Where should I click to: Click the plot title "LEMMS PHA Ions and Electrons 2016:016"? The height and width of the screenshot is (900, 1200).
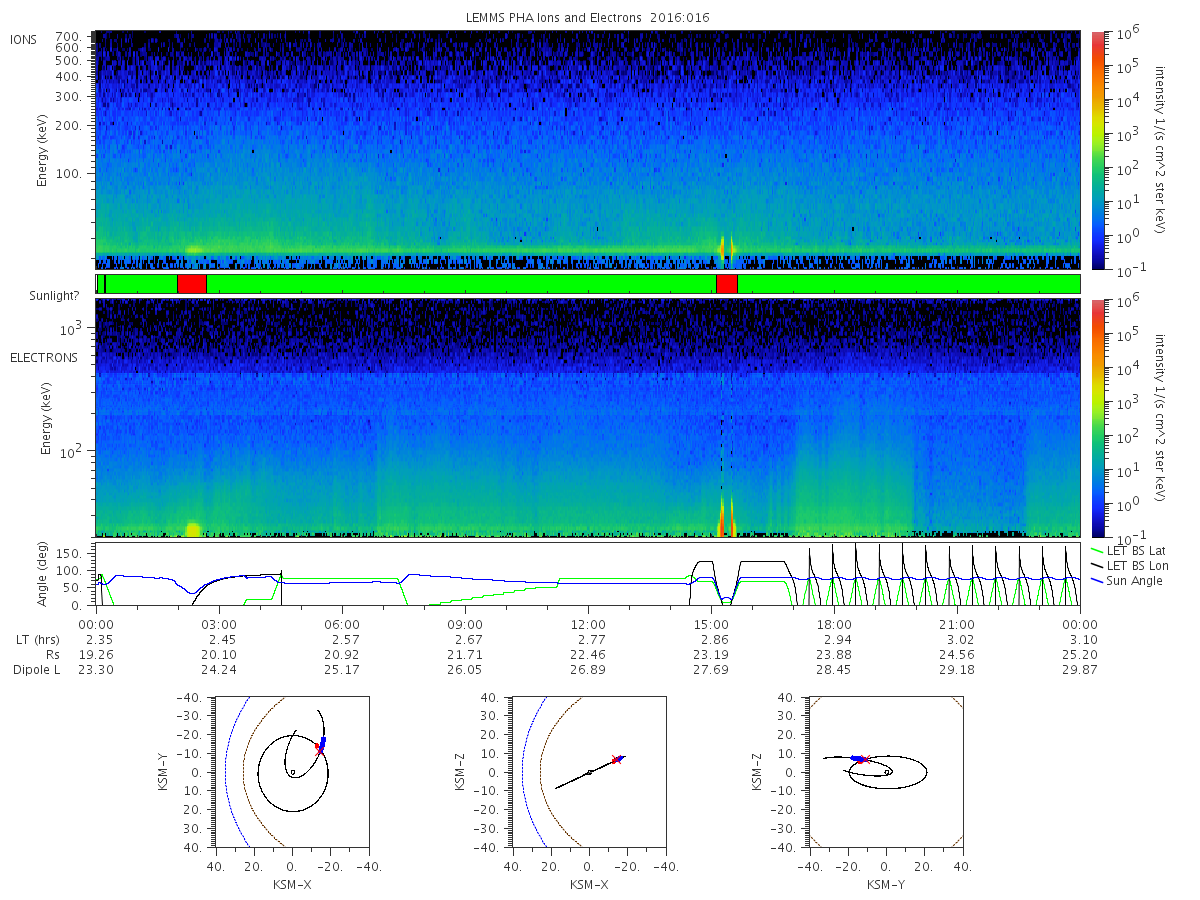click(588, 18)
